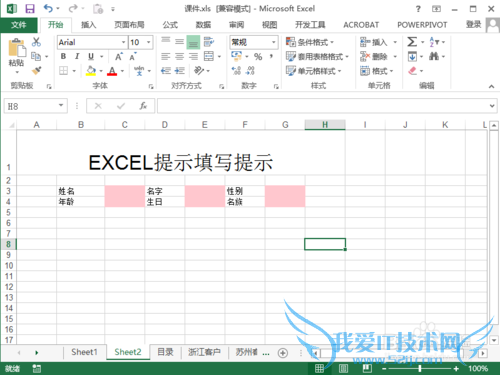Open the number format 常规 dropdown
500x375 pixels.
pyautogui.click(x=274, y=42)
